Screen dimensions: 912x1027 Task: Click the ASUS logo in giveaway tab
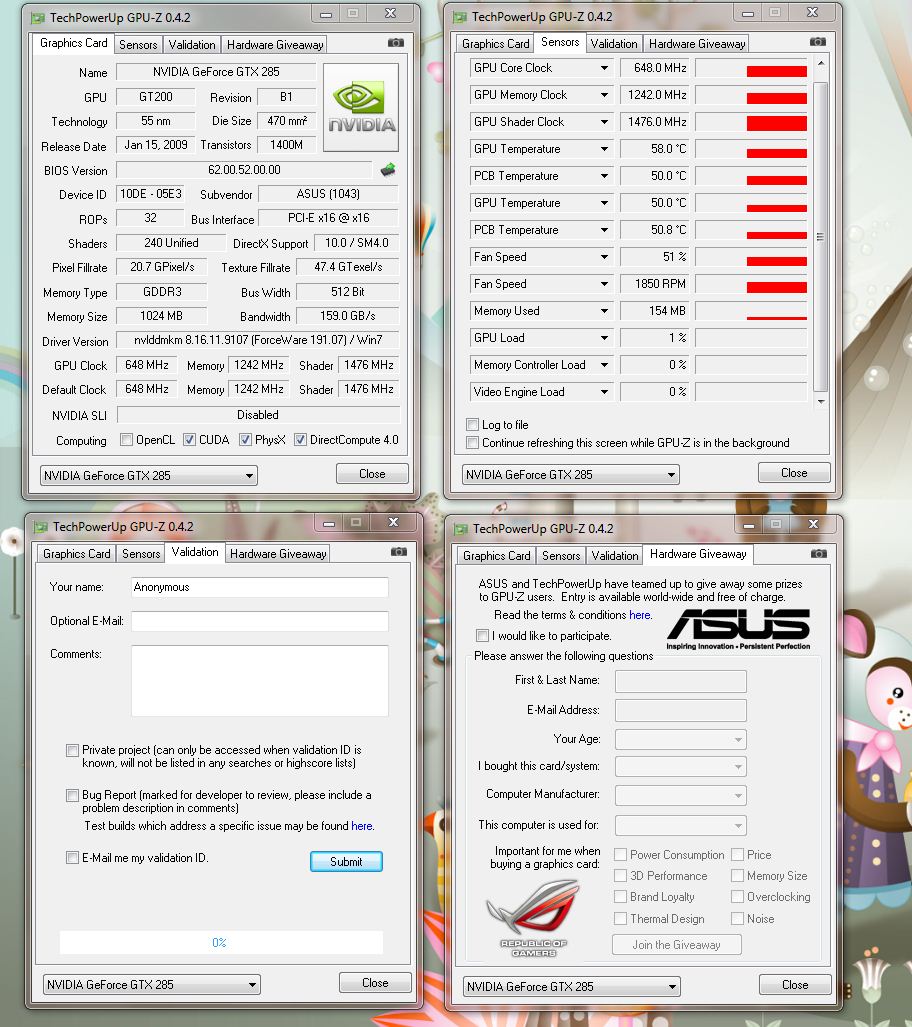tap(738, 629)
